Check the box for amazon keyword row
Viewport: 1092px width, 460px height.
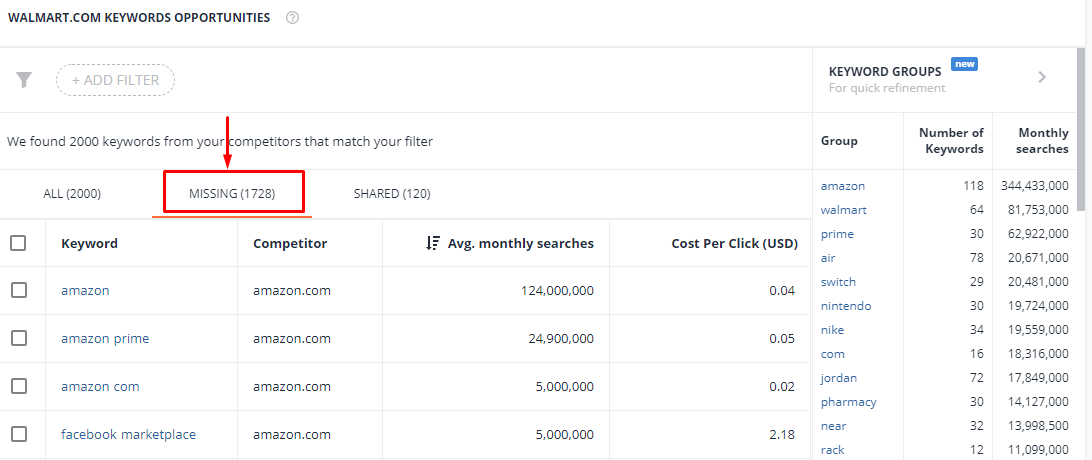[x=19, y=290]
